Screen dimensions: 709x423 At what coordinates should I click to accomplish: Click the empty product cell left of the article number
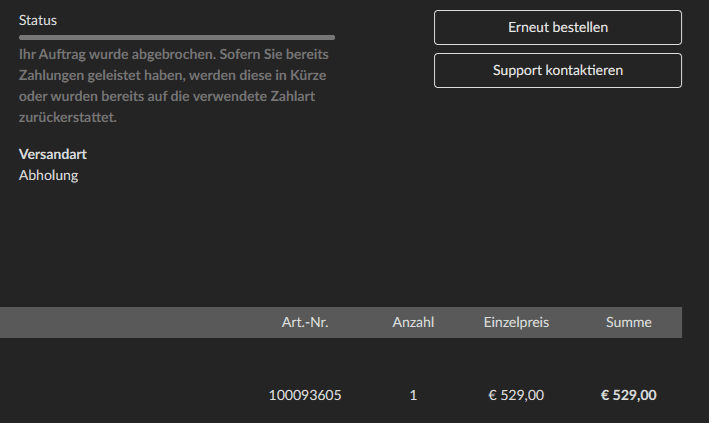point(120,395)
